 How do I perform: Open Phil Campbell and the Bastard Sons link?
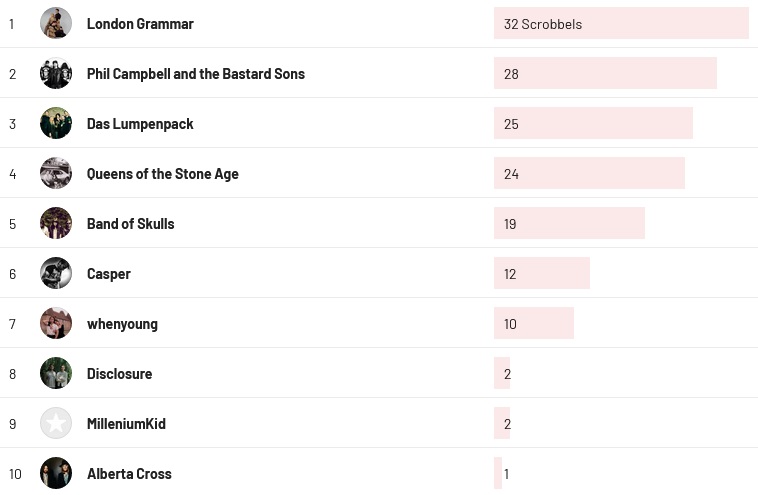click(x=196, y=74)
